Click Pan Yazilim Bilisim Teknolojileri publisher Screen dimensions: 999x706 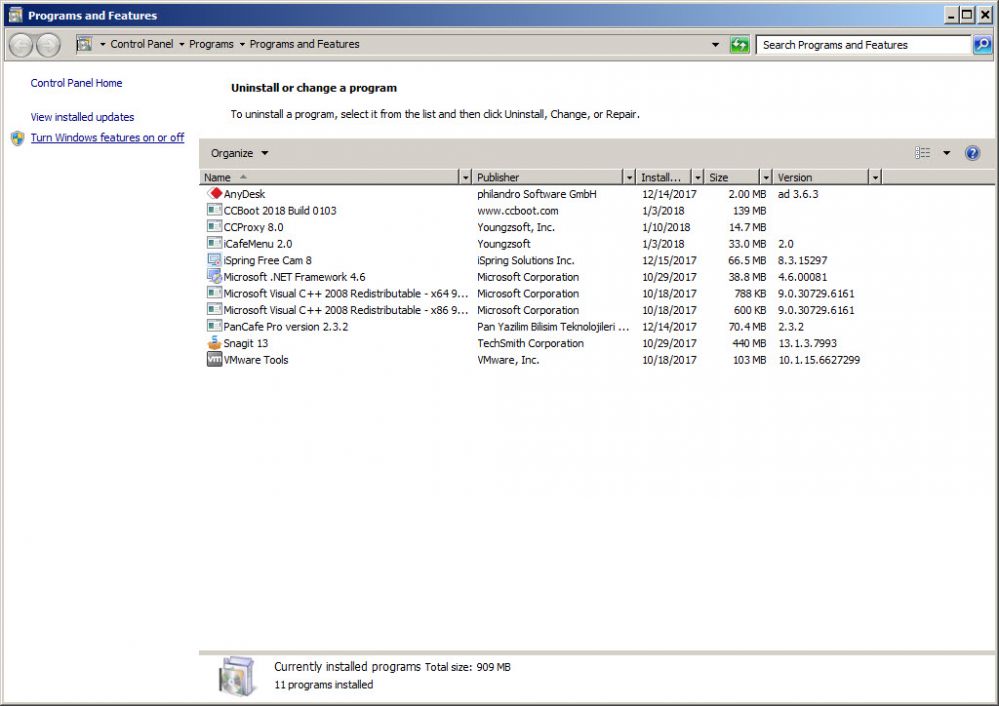pyautogui.click(x=553, y=326)
